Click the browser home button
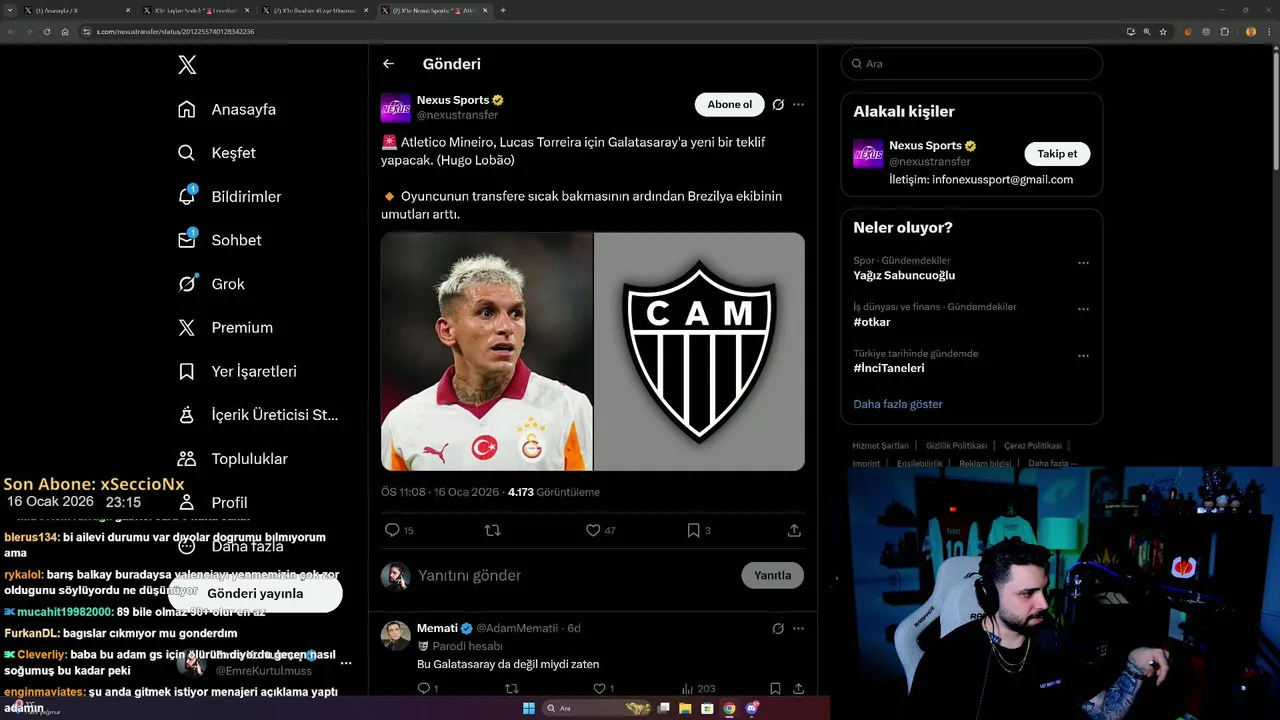 pos(65,31)
